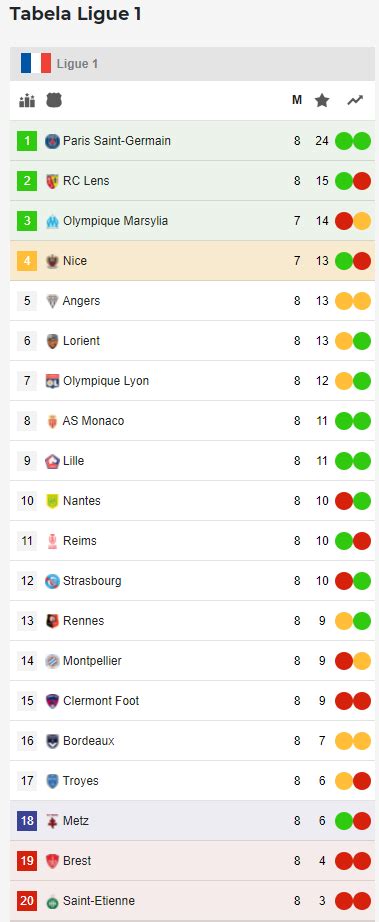Click the Saint-Etienne green crest

click(x=52, y=901)
